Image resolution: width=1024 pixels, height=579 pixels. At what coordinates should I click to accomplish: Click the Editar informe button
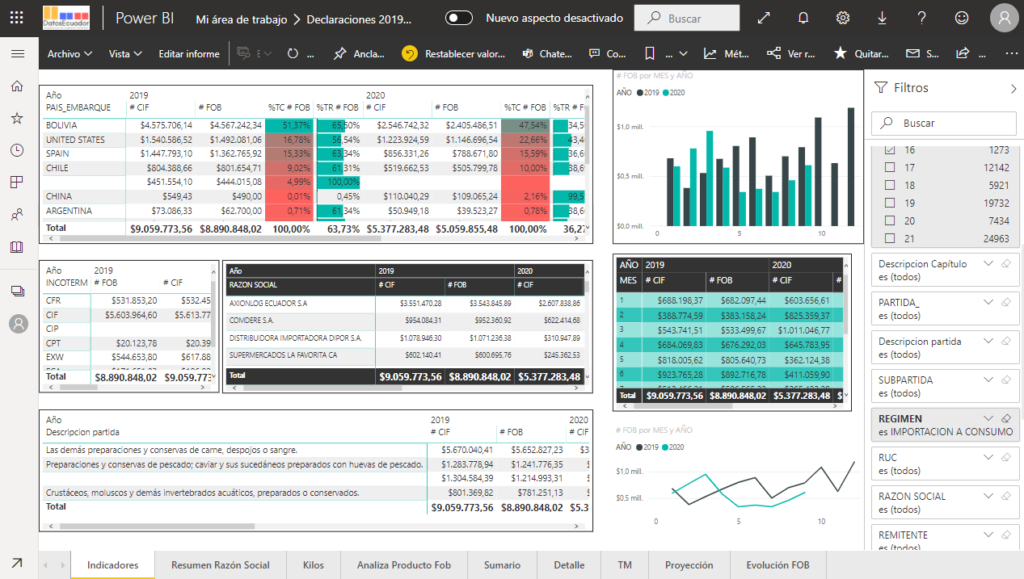click(188, 54)
